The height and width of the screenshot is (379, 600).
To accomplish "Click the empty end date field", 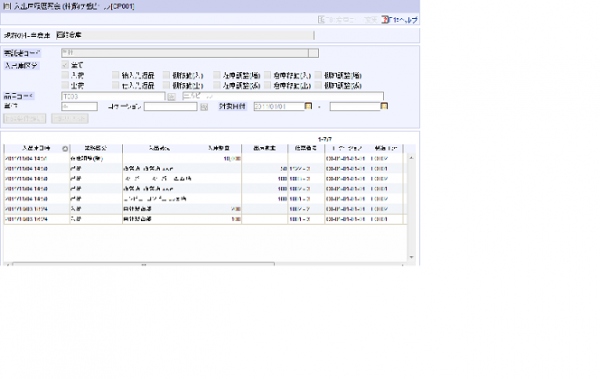I will [355, 106].
